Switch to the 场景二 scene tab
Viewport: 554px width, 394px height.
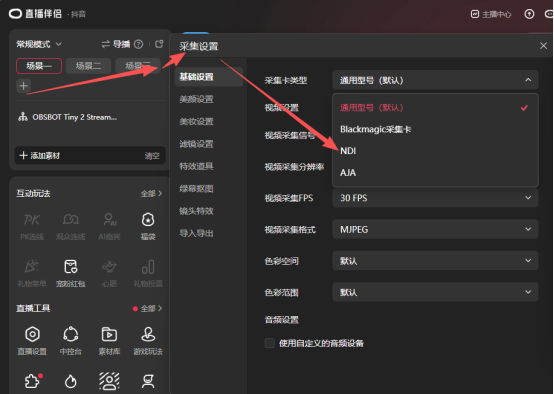point(88,66)
